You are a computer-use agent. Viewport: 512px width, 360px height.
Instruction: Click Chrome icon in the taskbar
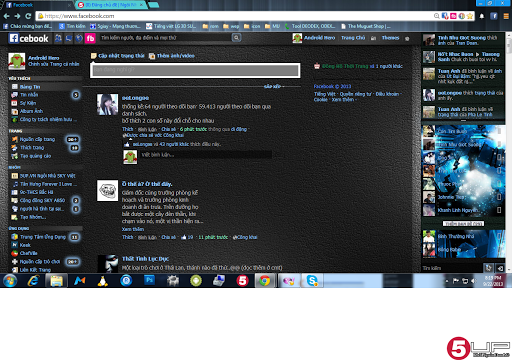pos(265,281)
